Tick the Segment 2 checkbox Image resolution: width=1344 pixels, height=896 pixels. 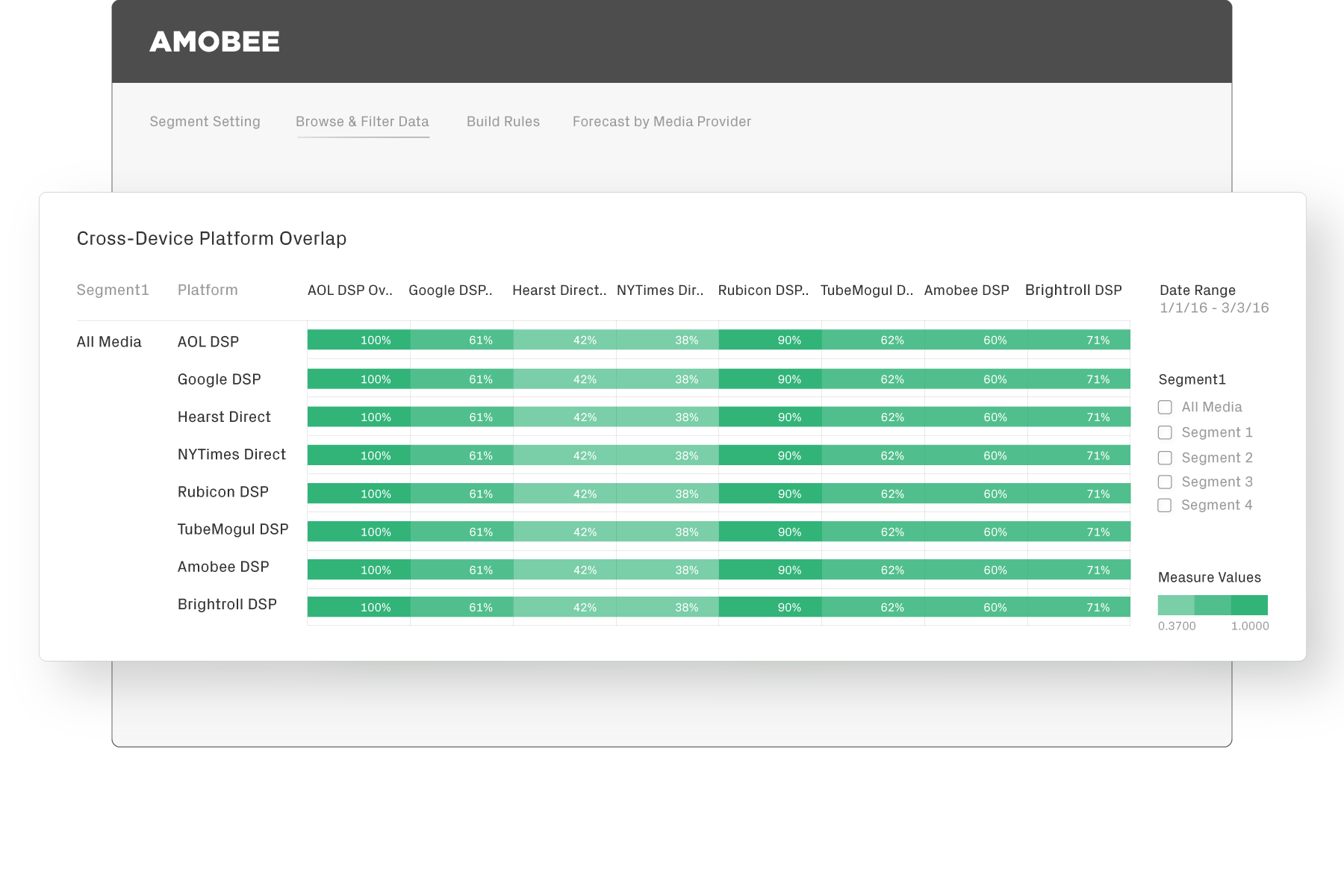pyautogui.click(x=1165, y=458)
